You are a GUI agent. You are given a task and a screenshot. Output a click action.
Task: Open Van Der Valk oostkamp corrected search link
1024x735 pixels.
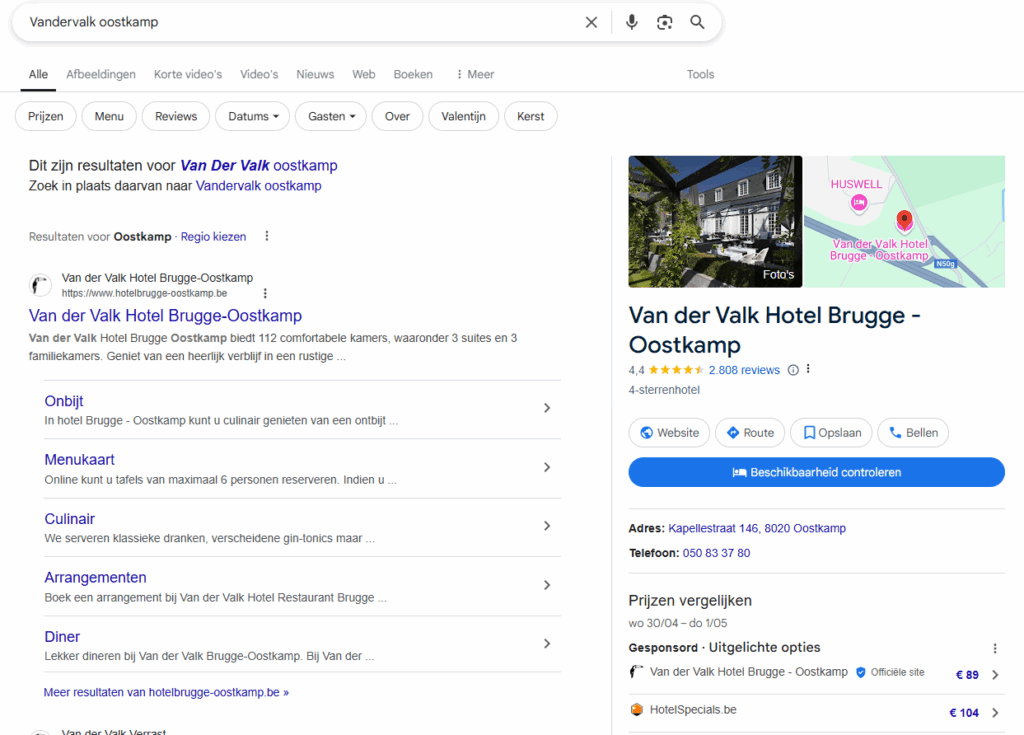click(259, 165)
